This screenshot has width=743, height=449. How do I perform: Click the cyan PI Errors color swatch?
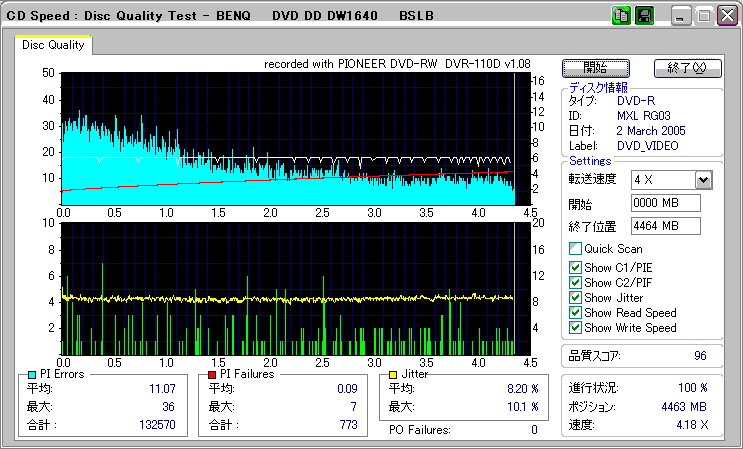point(32,374)
